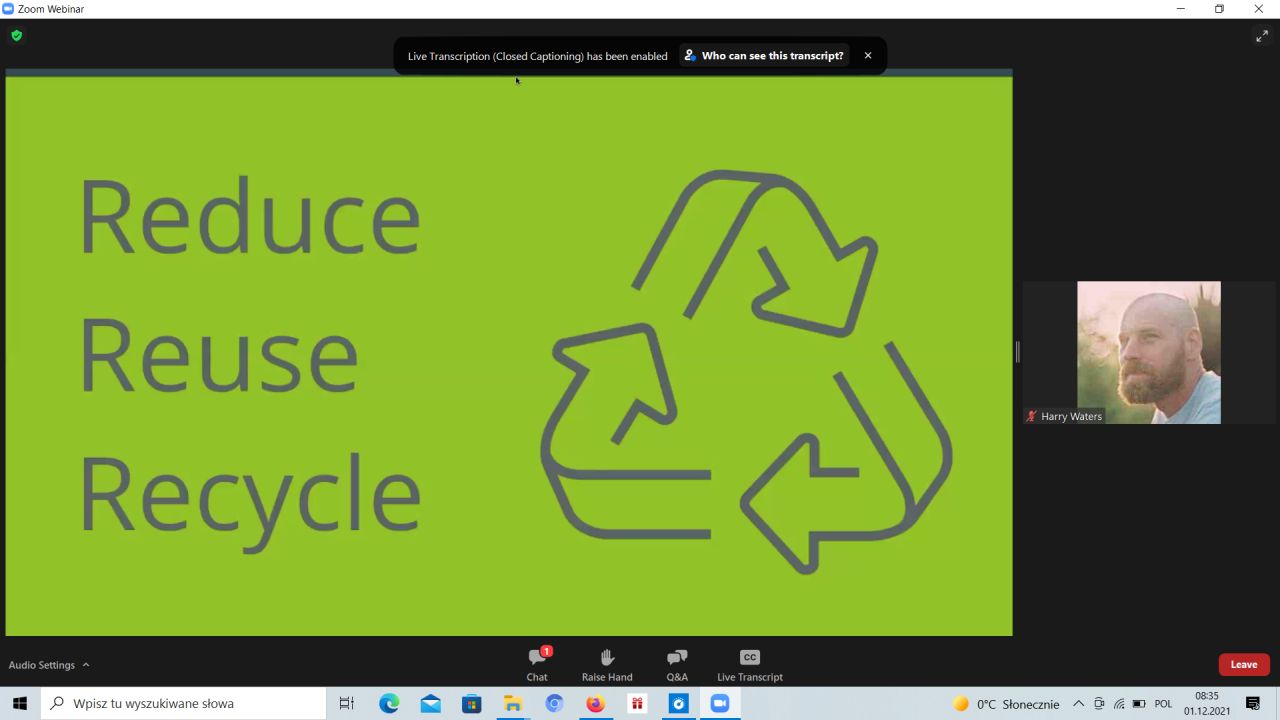Click the muted microphone icon by Harry Waters
Screen dimensions: 1280x720
[1032, 416]
